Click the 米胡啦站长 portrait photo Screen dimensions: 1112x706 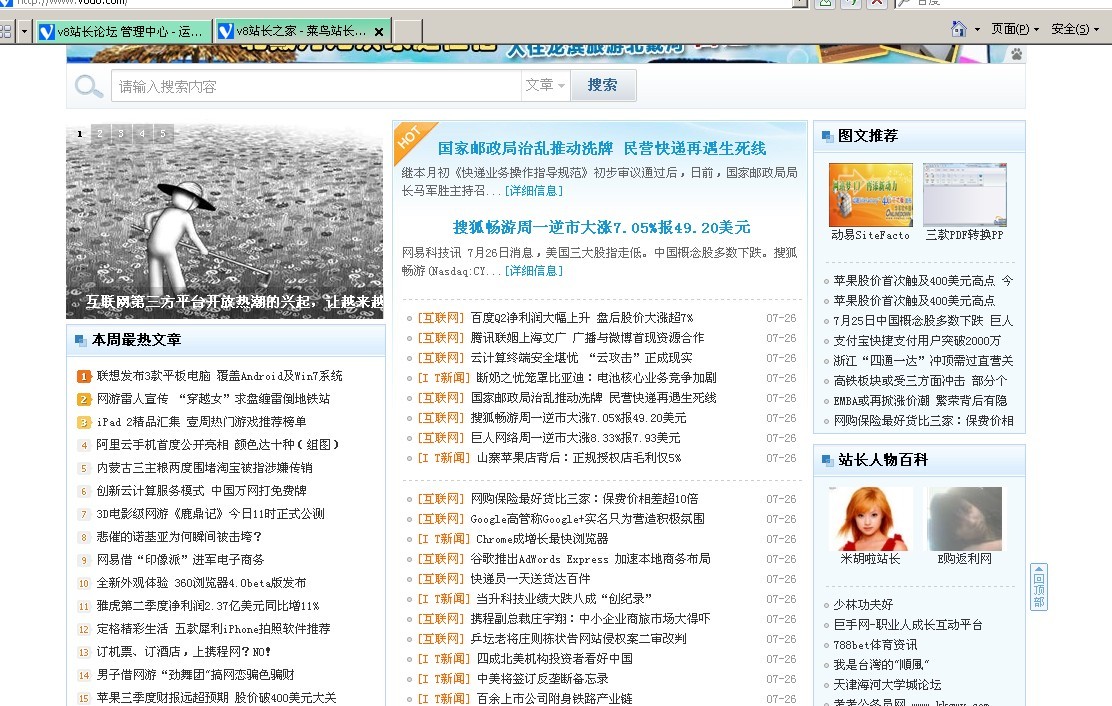tap(870, 518)
